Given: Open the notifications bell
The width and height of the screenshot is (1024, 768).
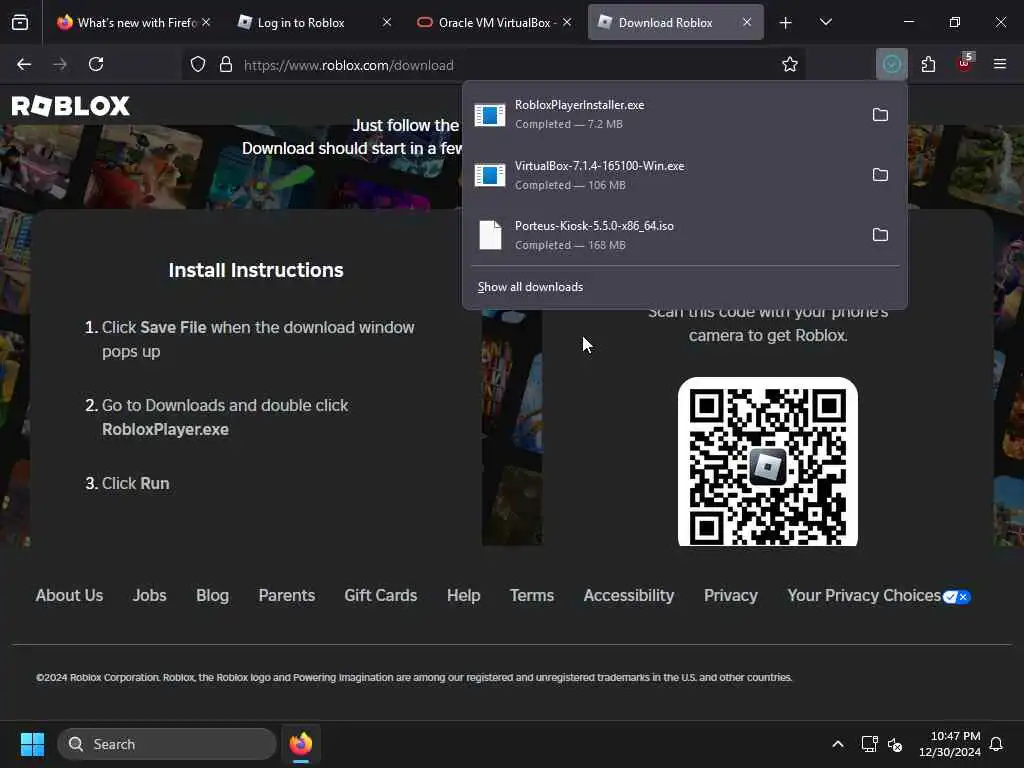Looking at the screenshot, I should [996, 744].
